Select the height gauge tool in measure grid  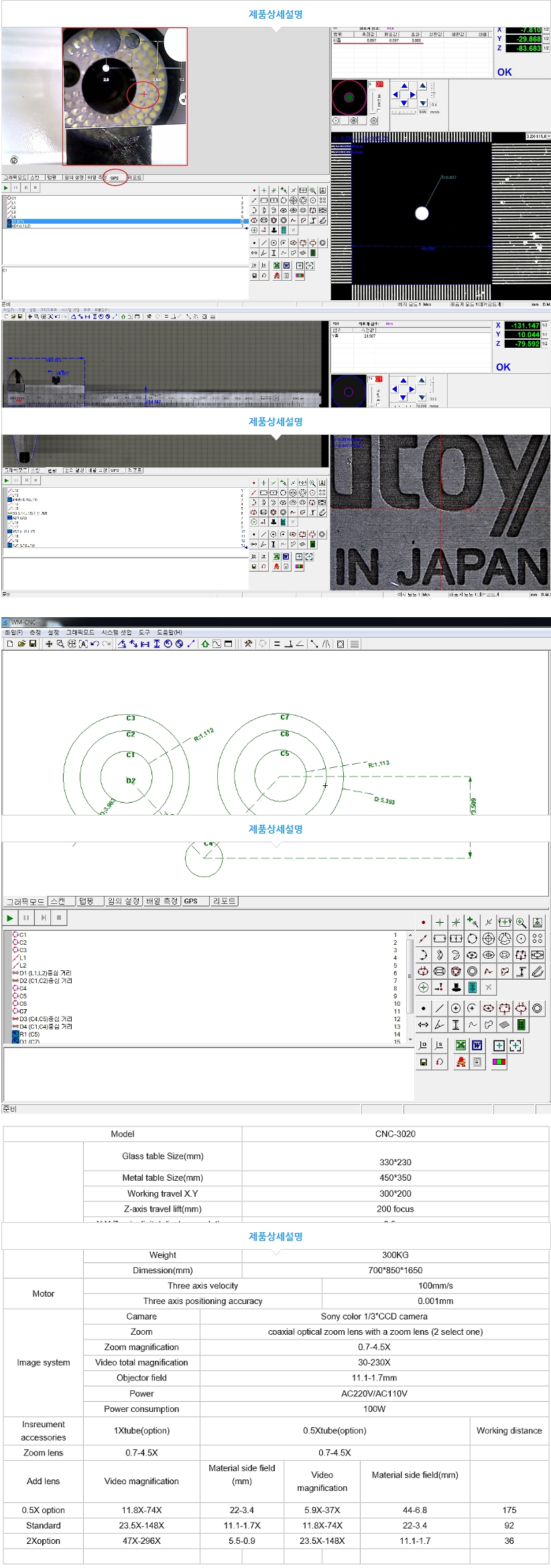[521, 971]
